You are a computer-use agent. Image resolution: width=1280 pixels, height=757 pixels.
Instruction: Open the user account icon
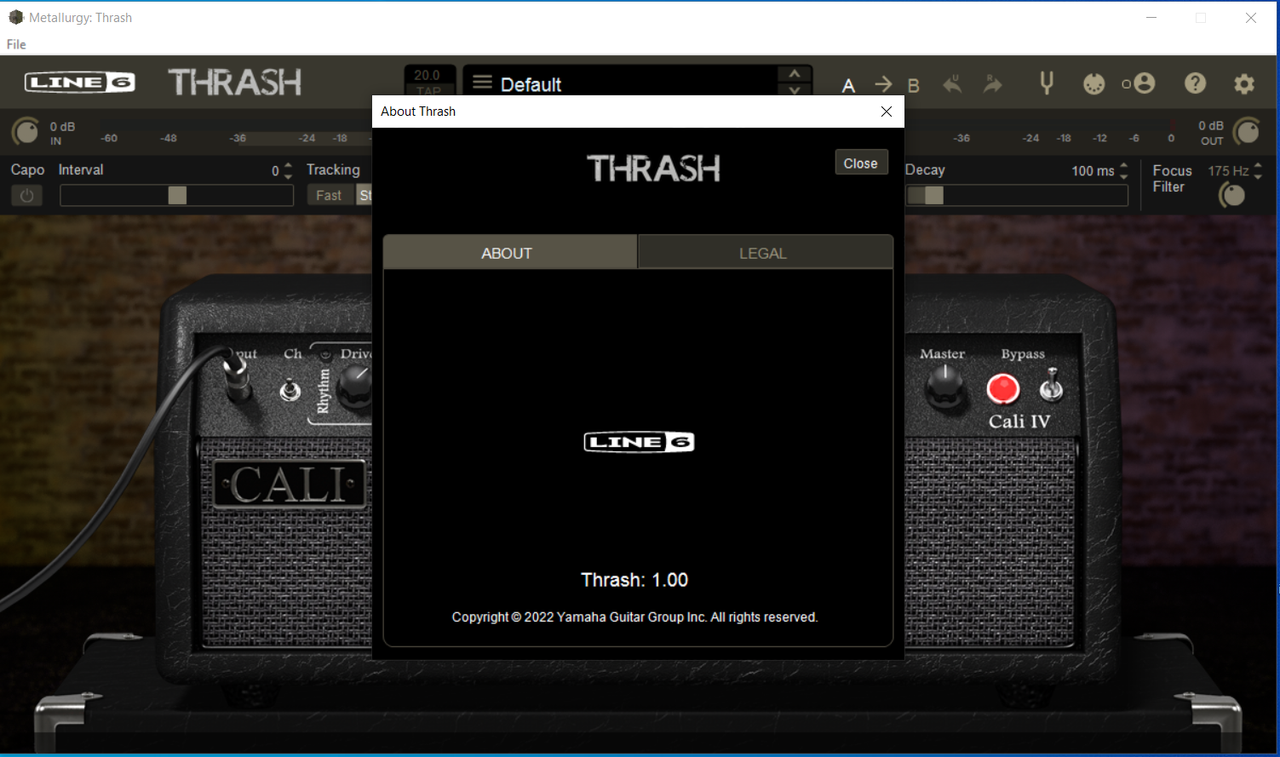click(x=1143, y=83)
